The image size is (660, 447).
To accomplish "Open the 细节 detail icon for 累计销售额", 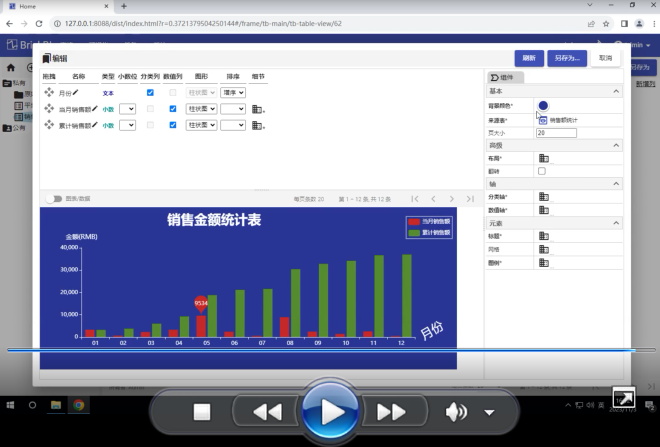I will (257, 125).
